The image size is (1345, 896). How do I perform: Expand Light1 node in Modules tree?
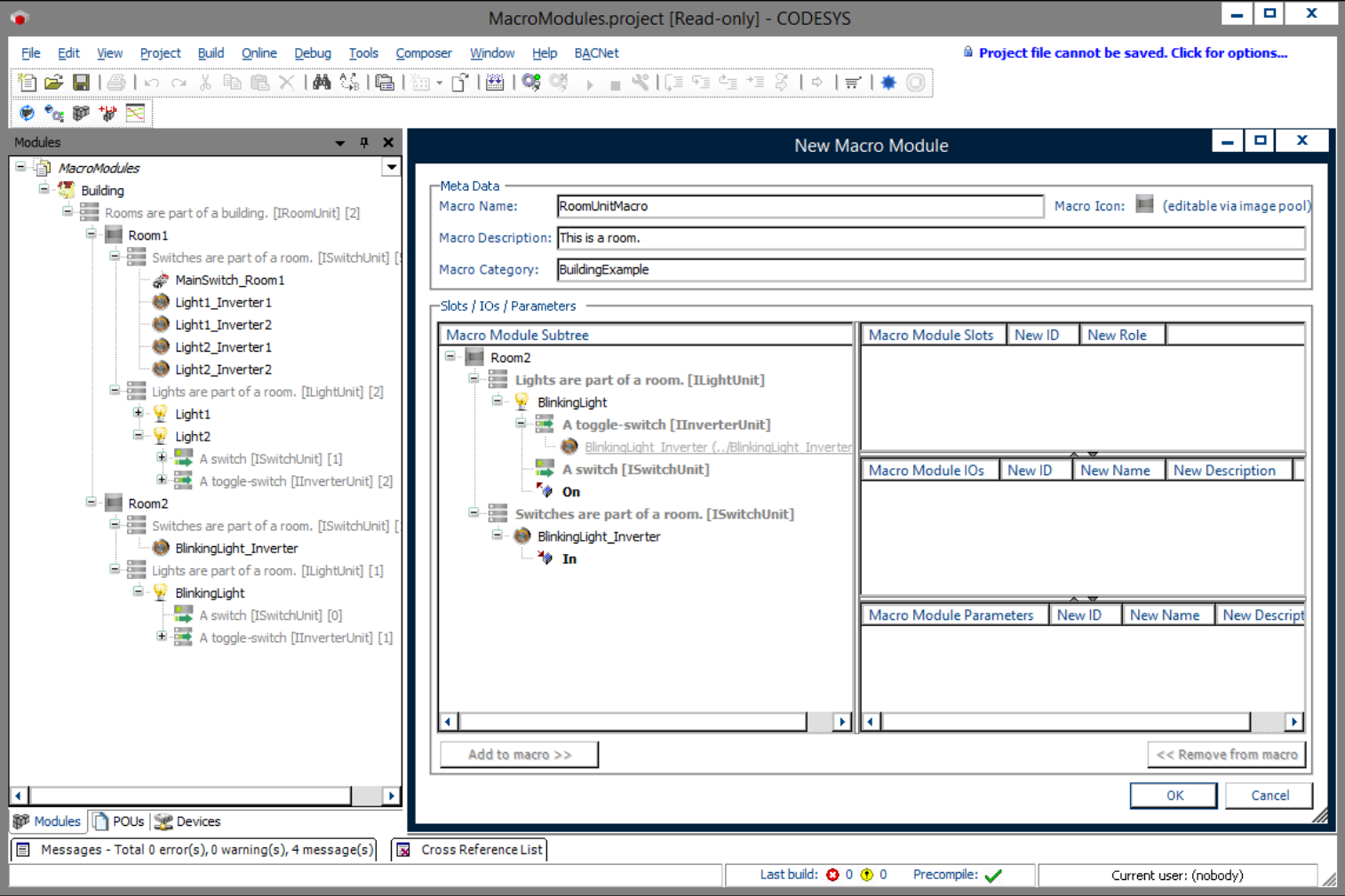139,413
